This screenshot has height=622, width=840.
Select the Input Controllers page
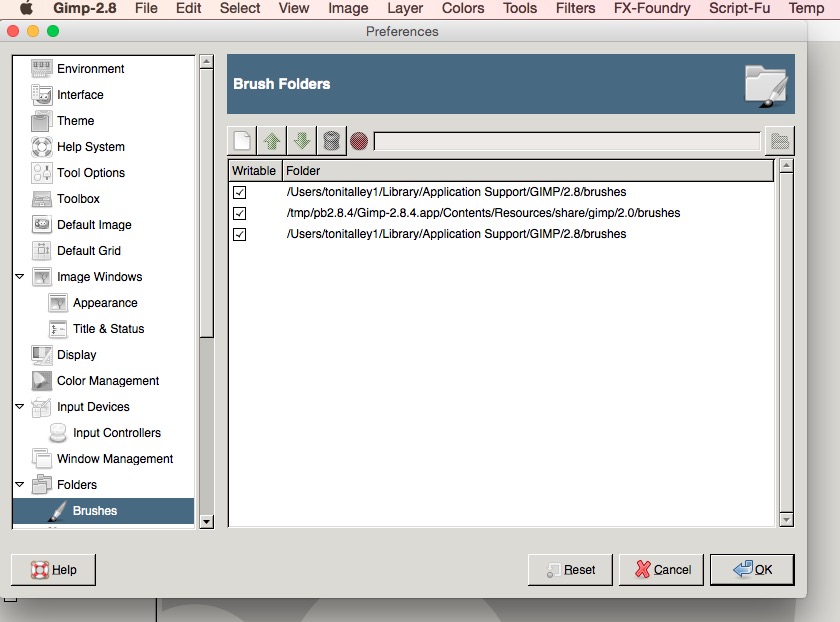[117, 433]
